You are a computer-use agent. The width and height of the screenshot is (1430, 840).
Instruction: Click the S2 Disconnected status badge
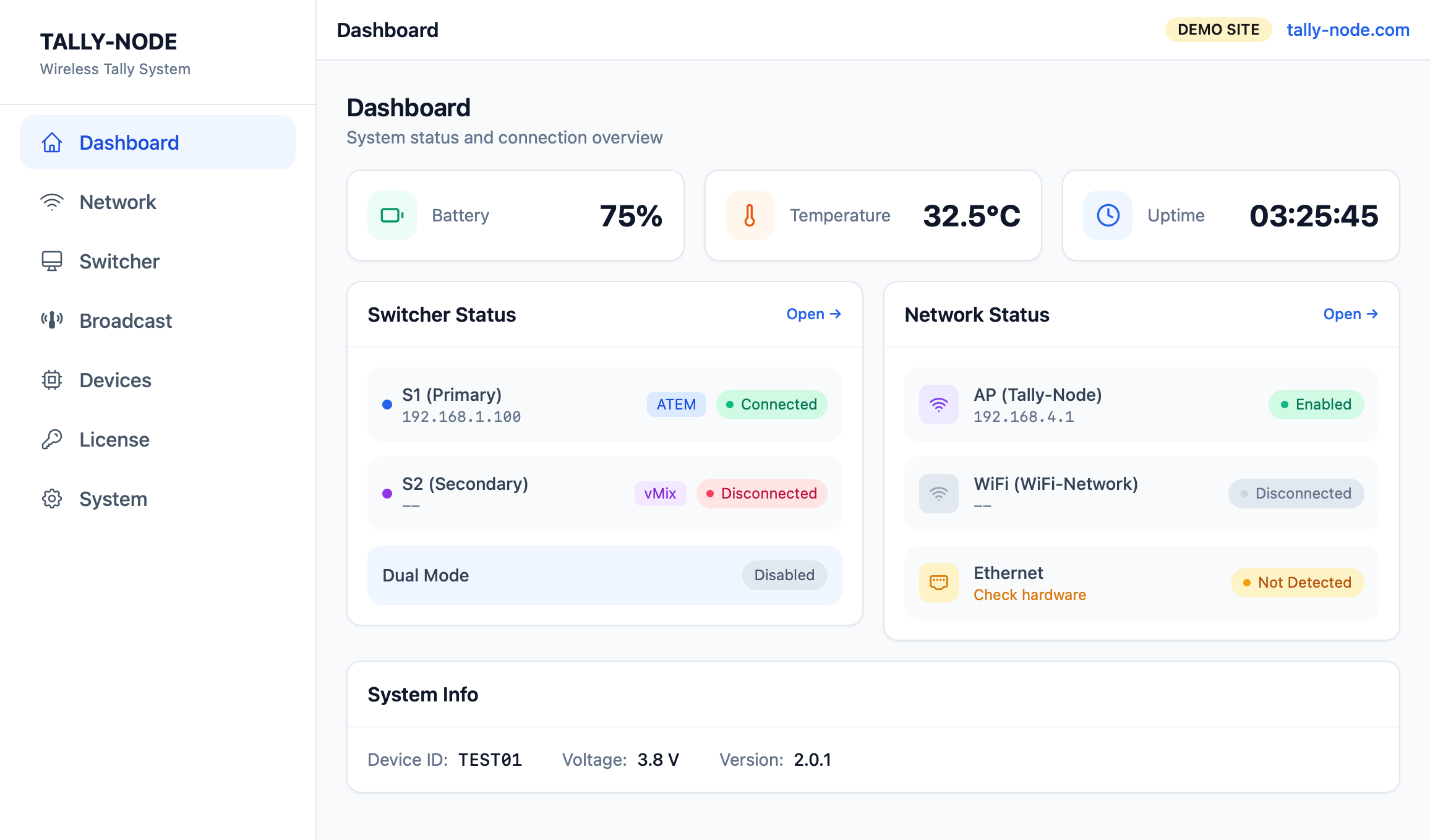click(762, 494)
